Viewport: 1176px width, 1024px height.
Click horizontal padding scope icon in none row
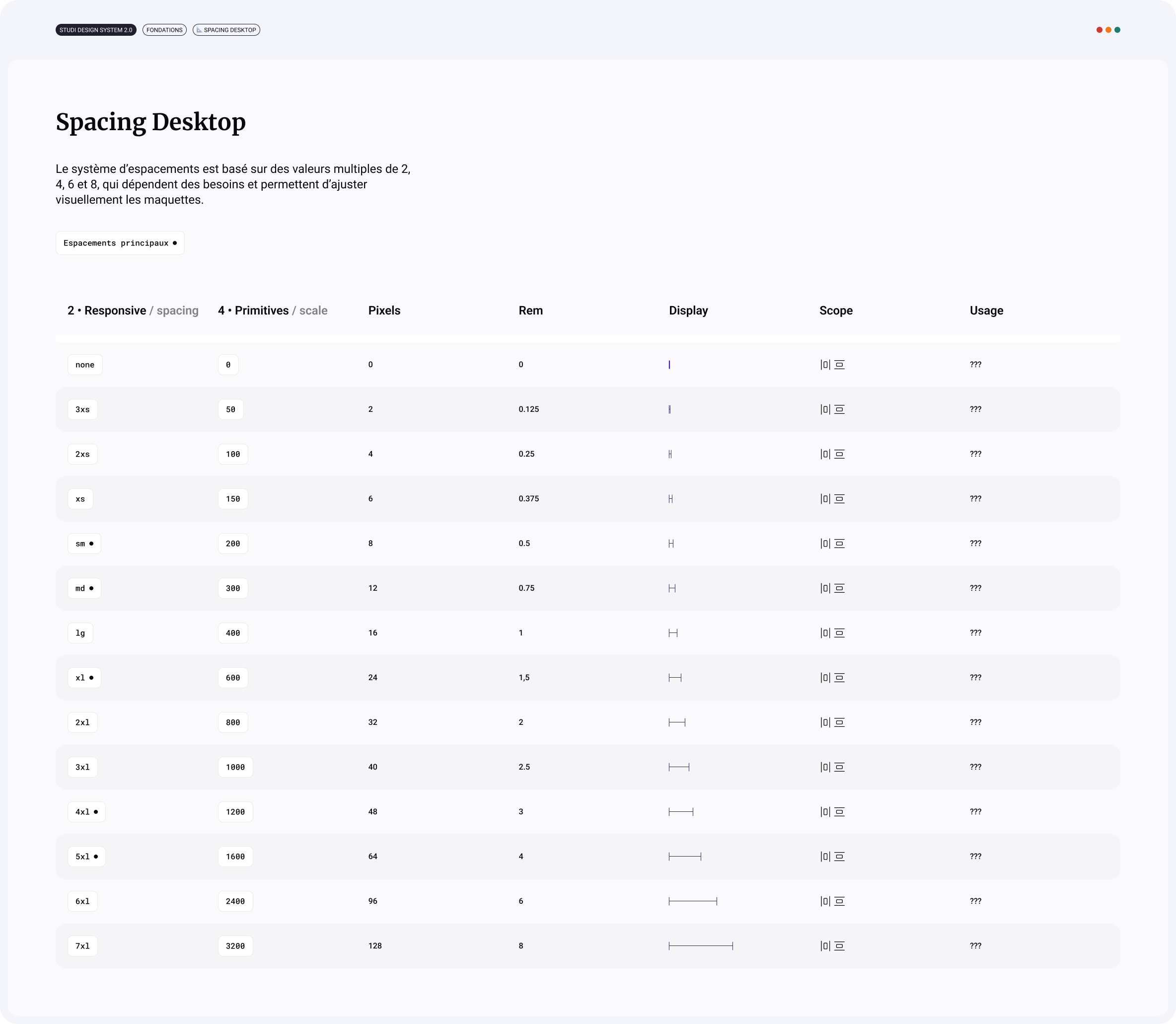click(825, 365)
